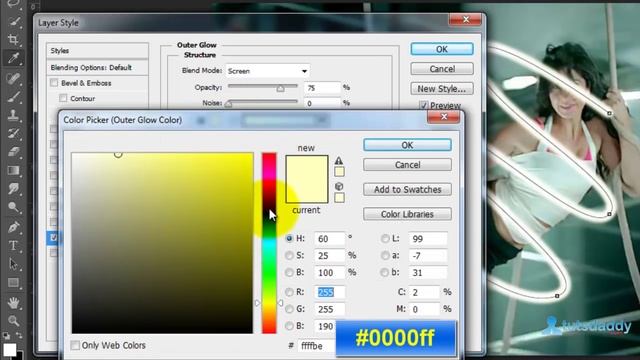Viewport: 640px width, 360px height.
Task: Select the S saturation radio button
Action: coord(289,256)
